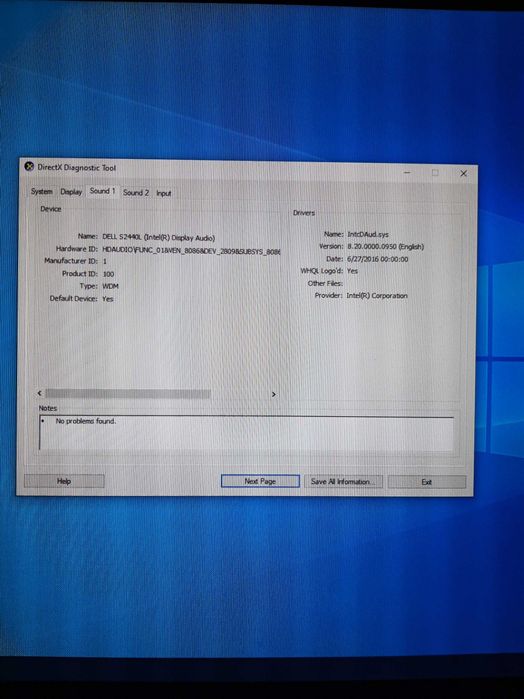Click the Hardware ID value starting HDAUDIO

point(191,251)
